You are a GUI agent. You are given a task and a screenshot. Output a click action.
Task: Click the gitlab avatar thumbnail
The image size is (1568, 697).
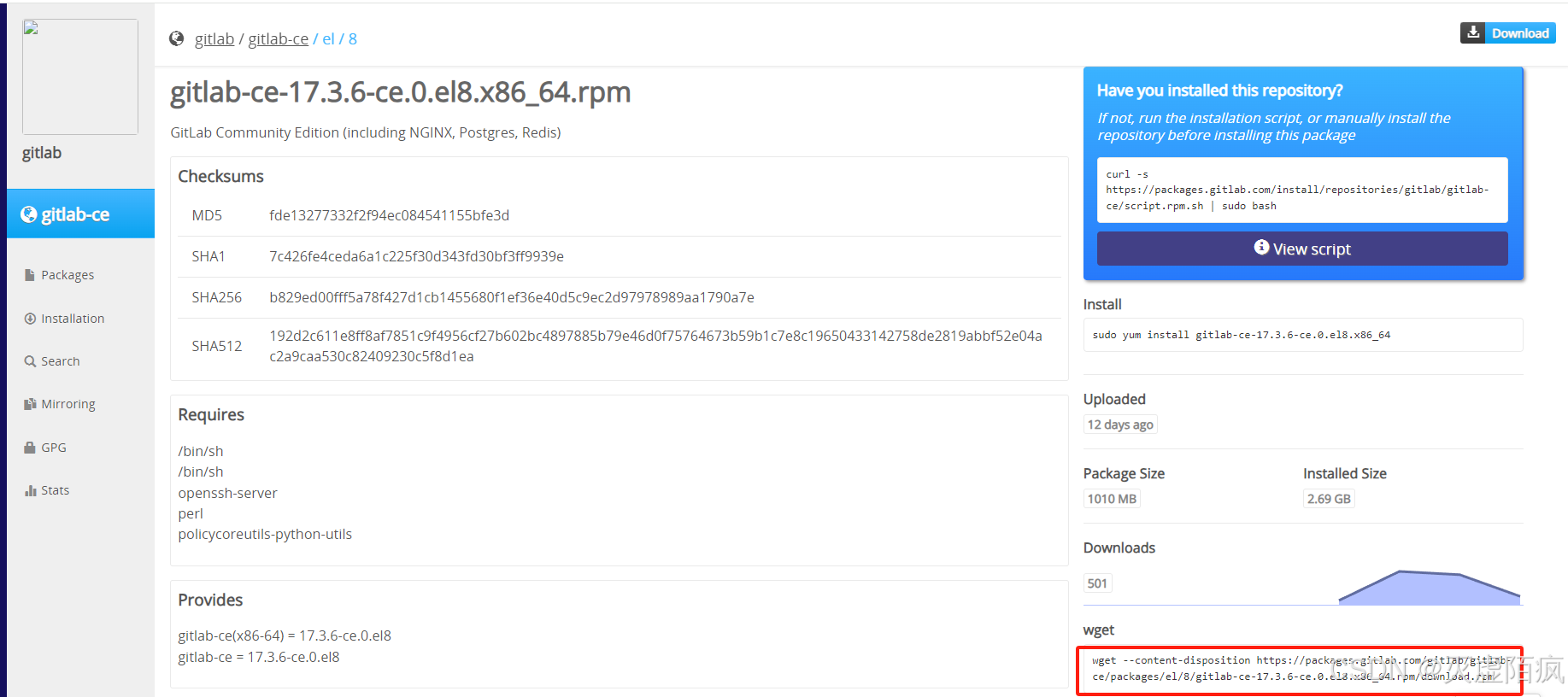coord(80,77)
